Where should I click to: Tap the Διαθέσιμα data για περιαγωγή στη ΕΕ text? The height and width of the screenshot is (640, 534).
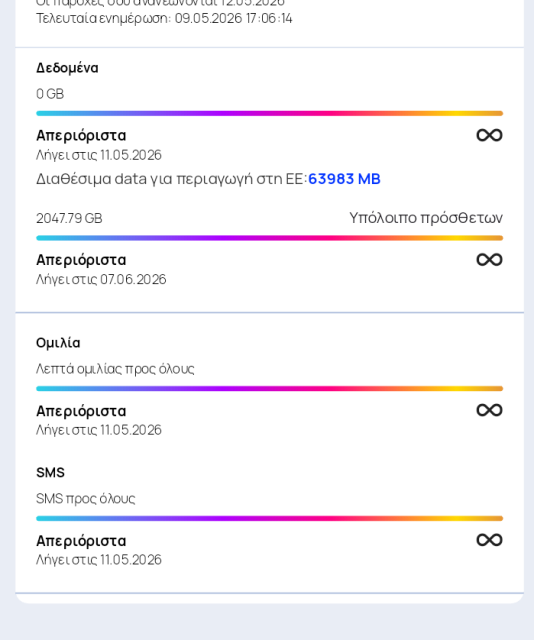point(171,179)
